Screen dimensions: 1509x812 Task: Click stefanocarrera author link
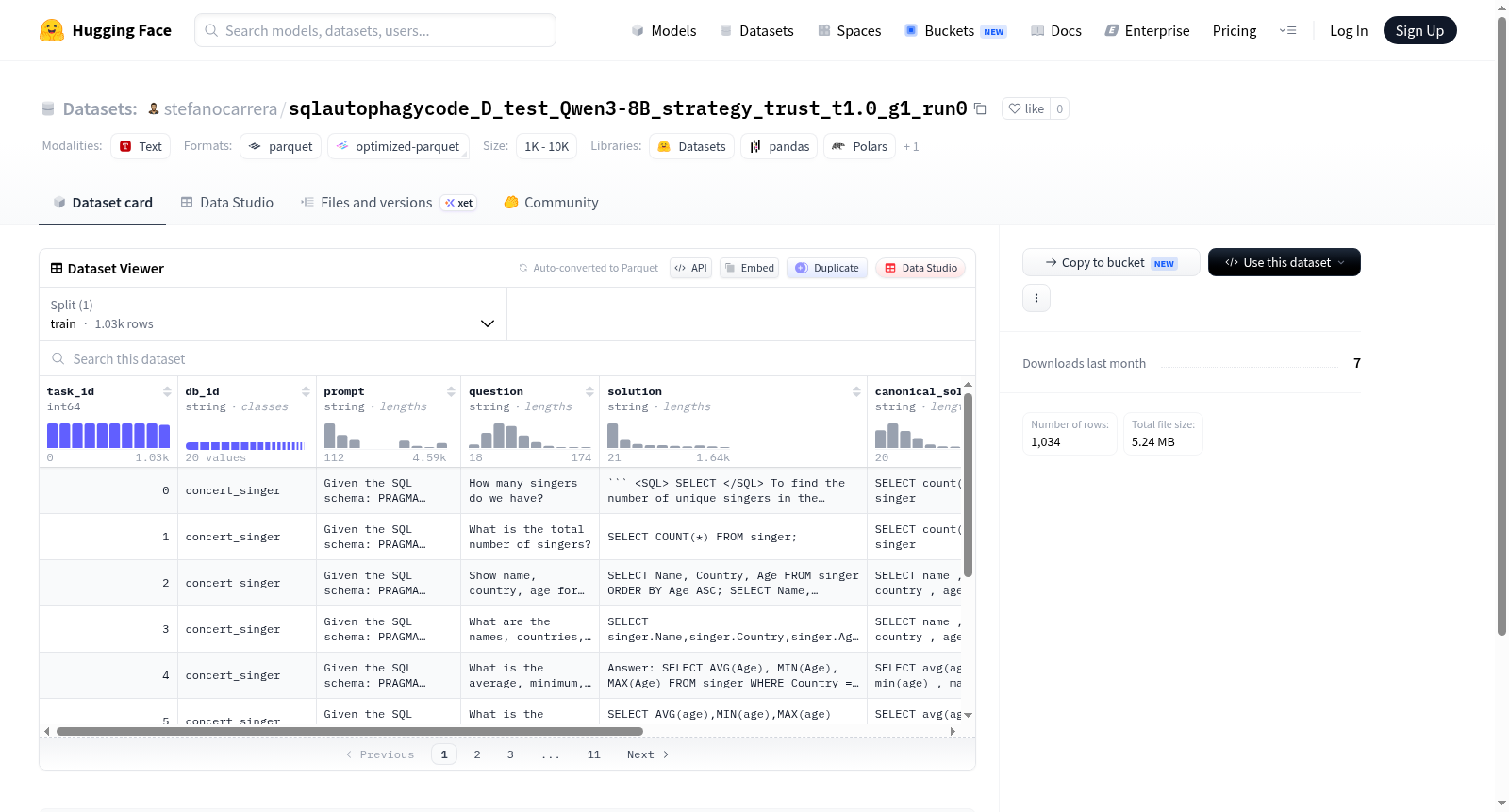(x=221, y=108)
